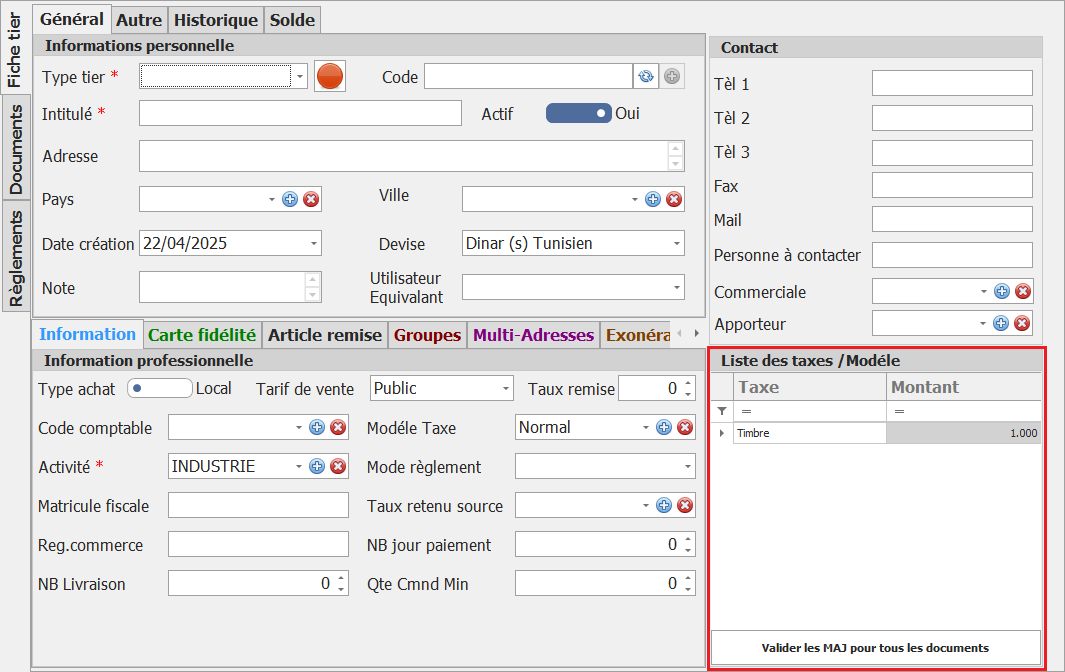Screen dimensions: 1065x672
Task: Open the Devise dropdown
Action: tap(677, 244)
